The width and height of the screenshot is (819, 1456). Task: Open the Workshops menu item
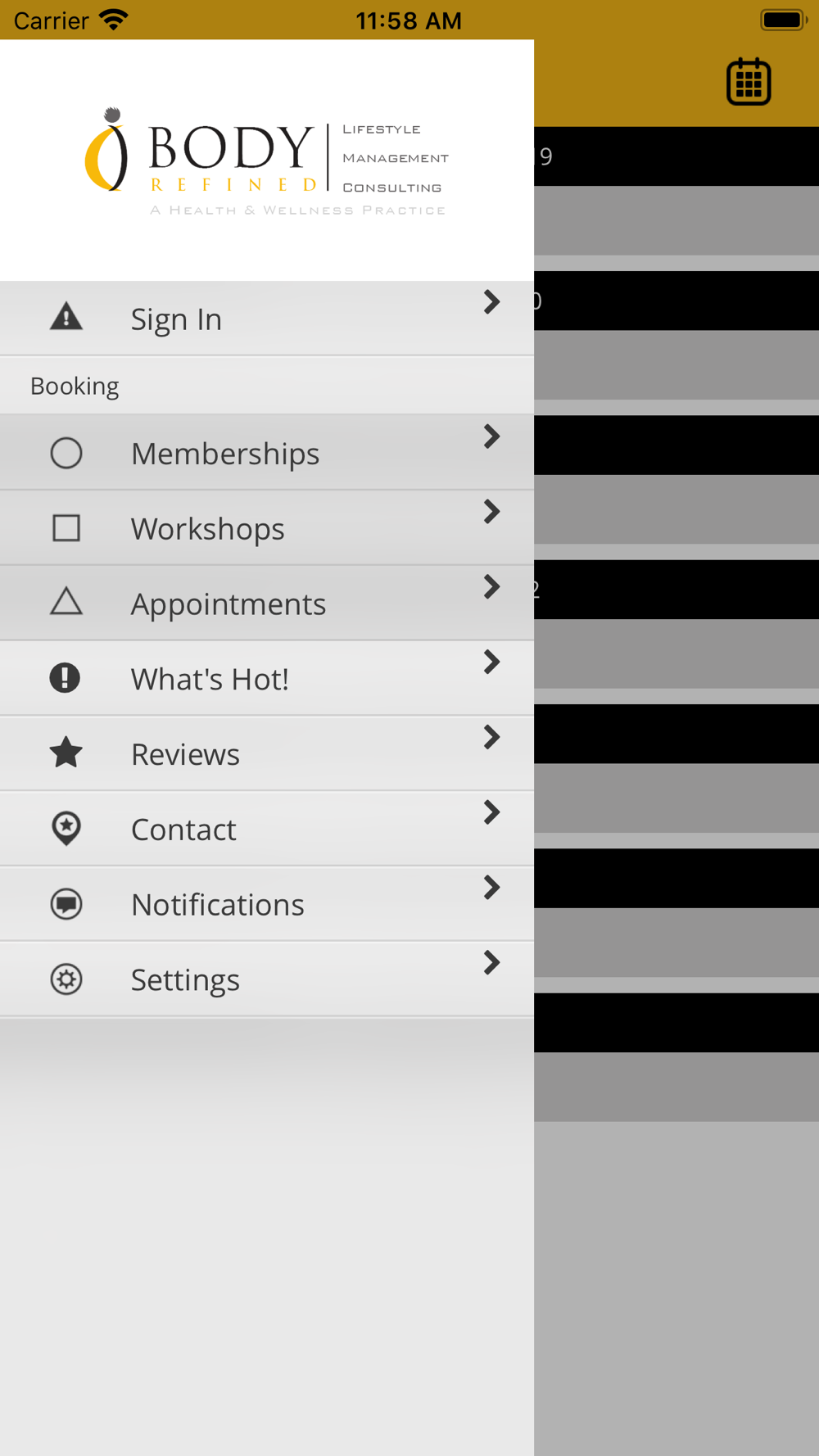point(267,528)
